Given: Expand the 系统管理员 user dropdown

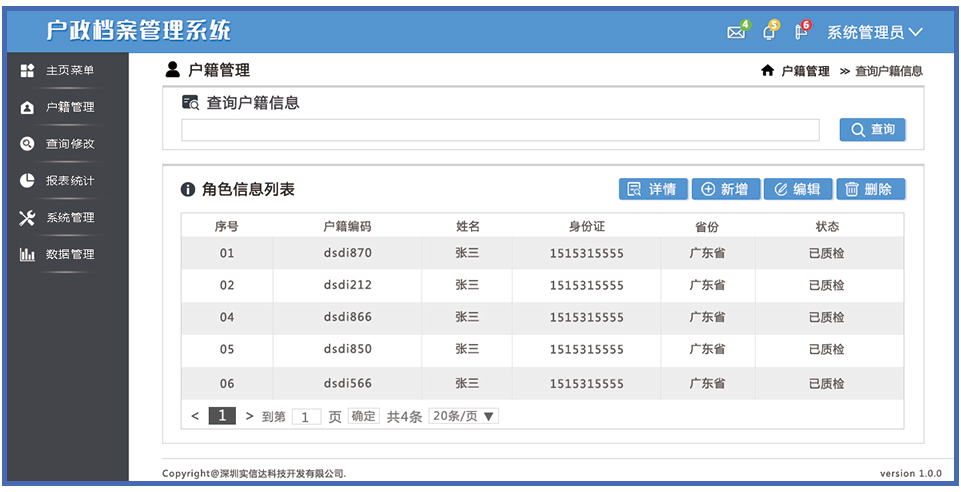Looking at the screenshot, I should [x=875, y=32].
